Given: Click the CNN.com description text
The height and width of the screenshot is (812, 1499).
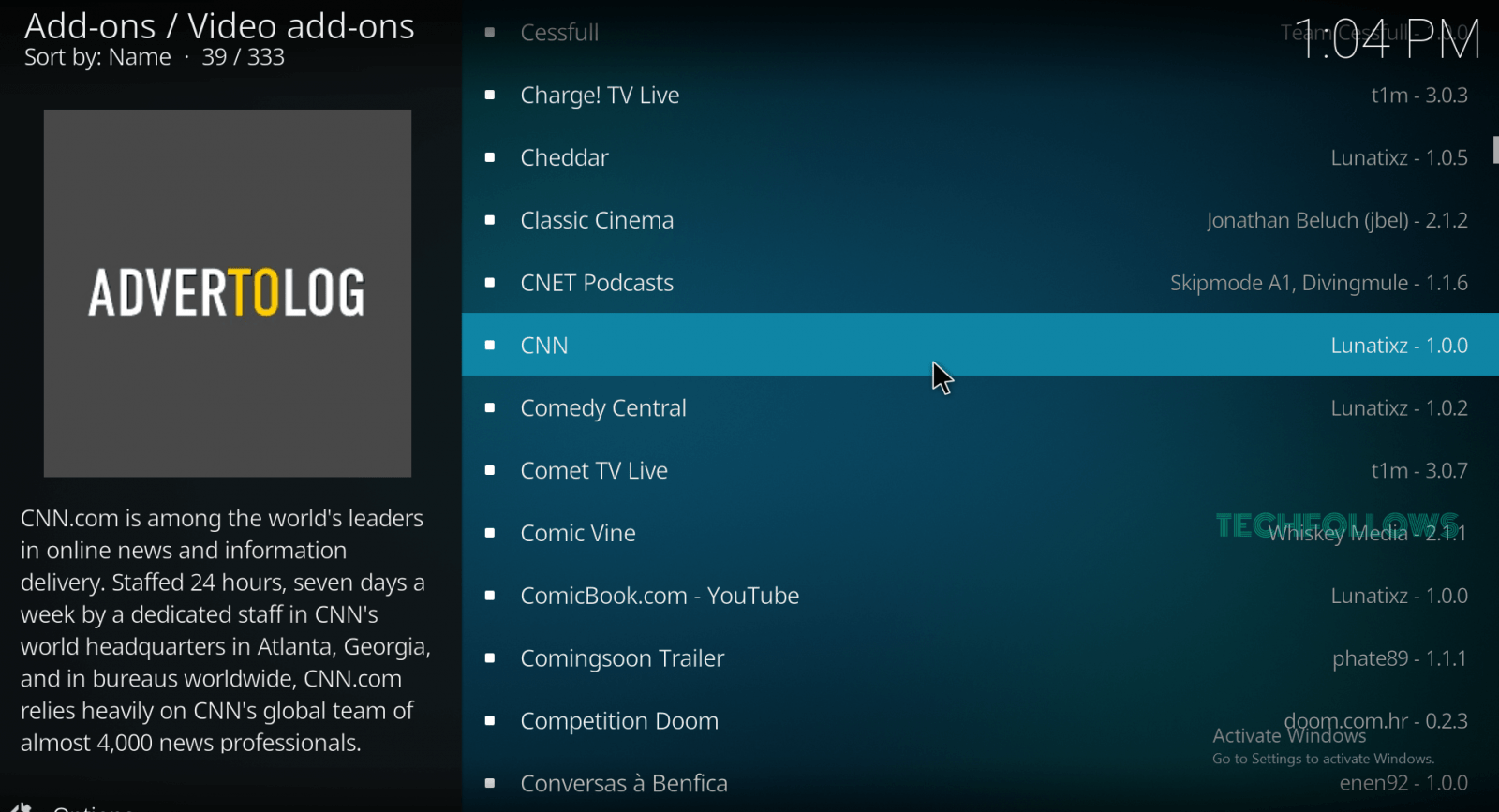Looking at the screenshot, I should [226, 630].
